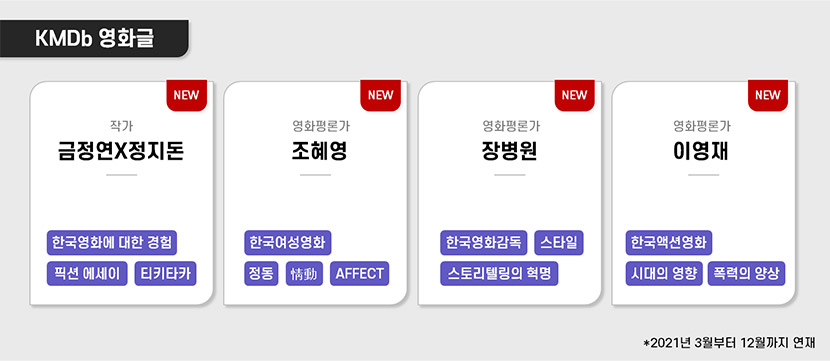Click the 한국여성영화 tag
The image size is (830, 361).
[x=287, y=242]
